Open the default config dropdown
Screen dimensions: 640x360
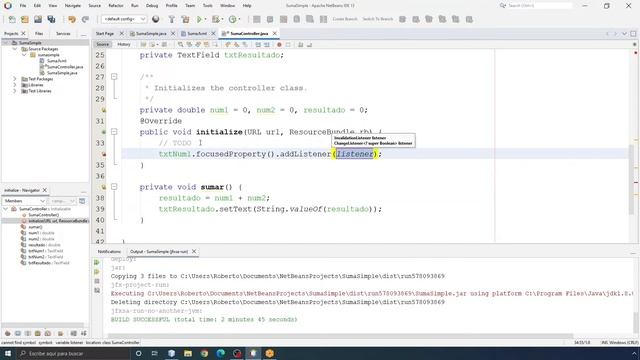coord(124,19)
